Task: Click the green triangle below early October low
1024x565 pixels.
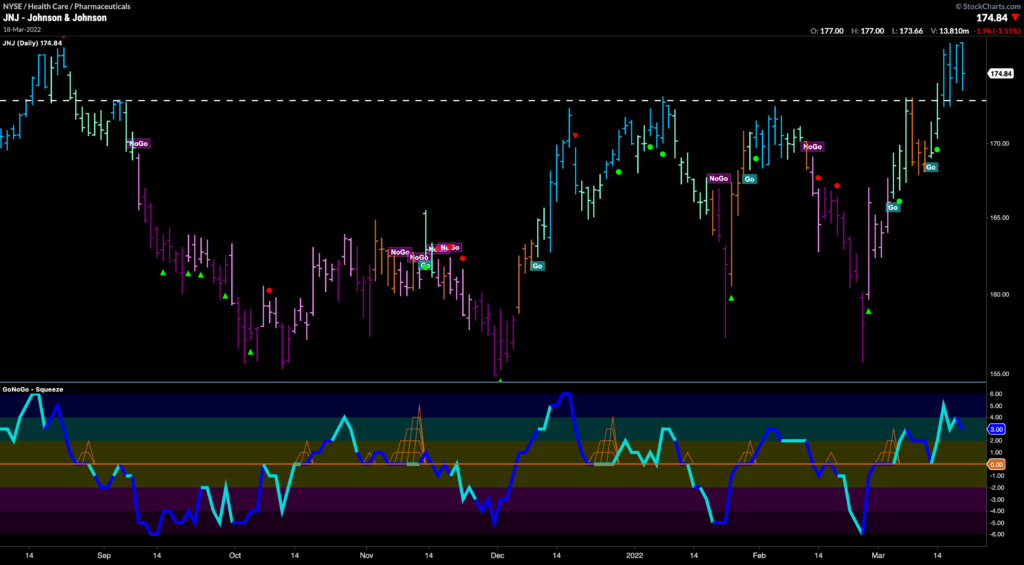Action: click(x=250, y=352)
